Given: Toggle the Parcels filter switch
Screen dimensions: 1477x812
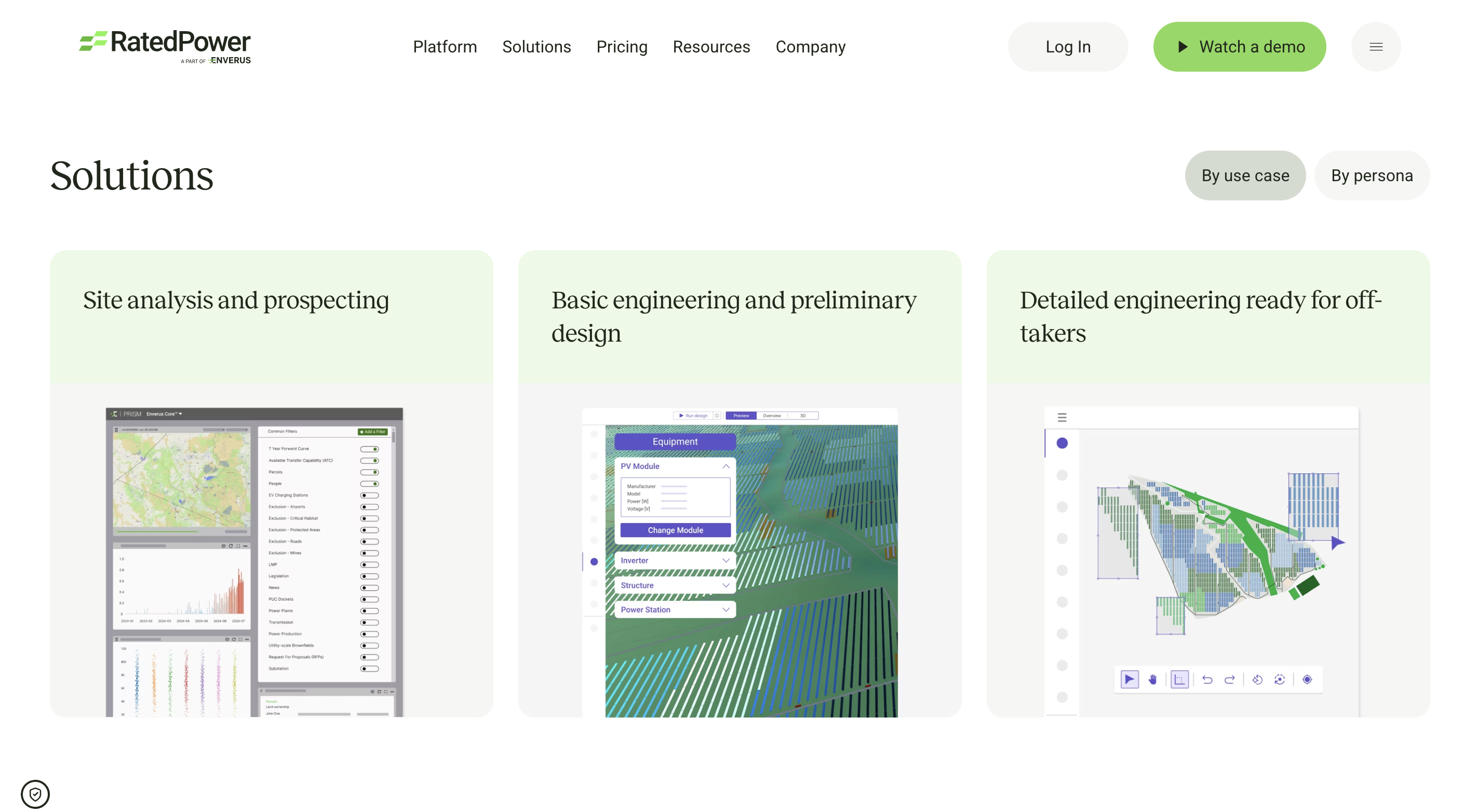Looking at the screenshot, I should tap(369, 472).
